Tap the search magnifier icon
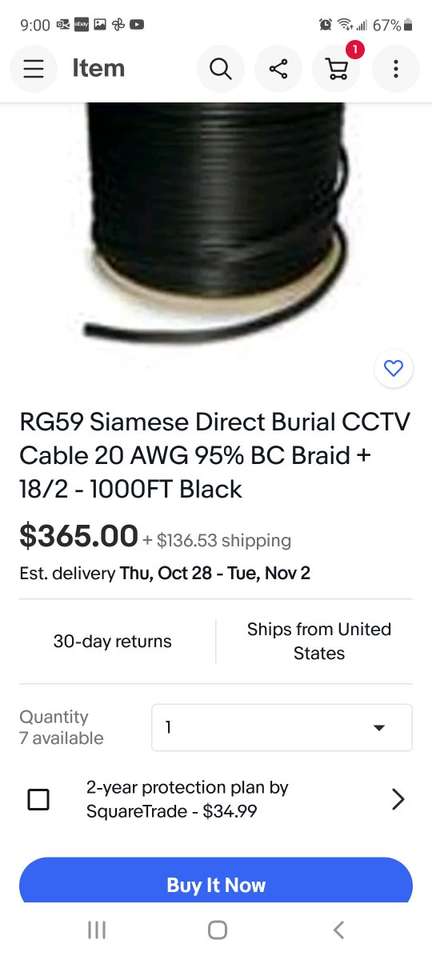Image resolution: width=432 pixels, height=960 pixels. click(220, 69)
